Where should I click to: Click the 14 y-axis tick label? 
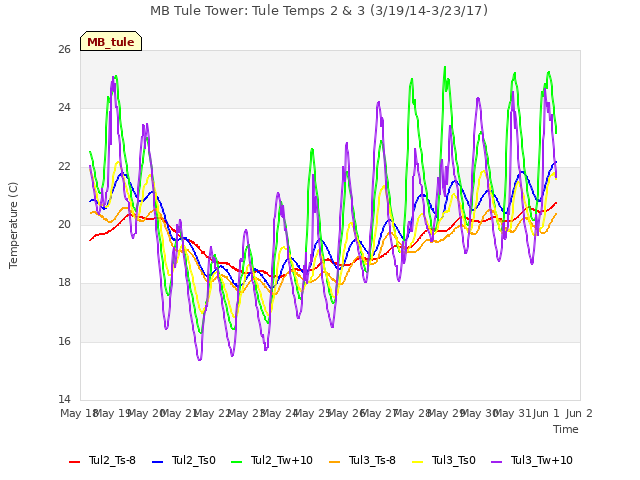click(x=64, y=399)
